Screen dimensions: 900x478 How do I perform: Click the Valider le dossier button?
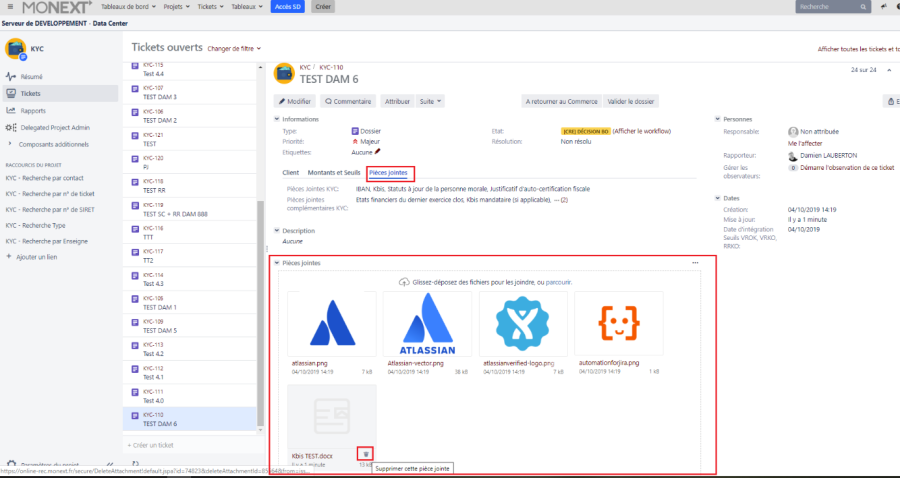point(630,101)
